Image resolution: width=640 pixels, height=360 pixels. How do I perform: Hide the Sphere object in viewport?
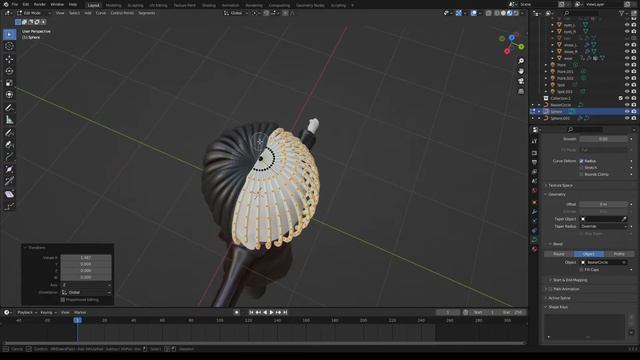coord(627,111)
